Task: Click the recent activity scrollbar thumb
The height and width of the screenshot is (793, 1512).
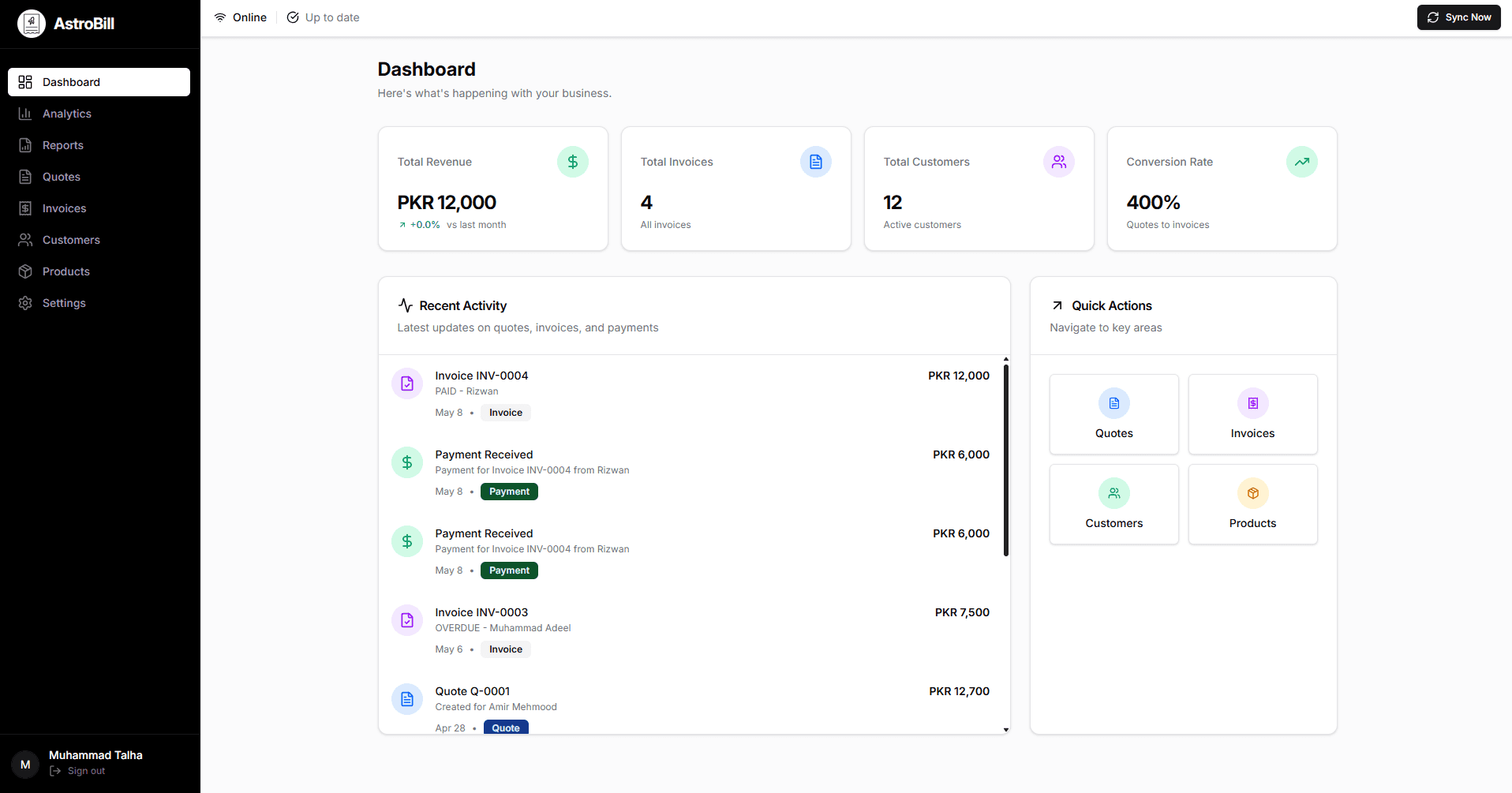Action: coord(1006,461)
